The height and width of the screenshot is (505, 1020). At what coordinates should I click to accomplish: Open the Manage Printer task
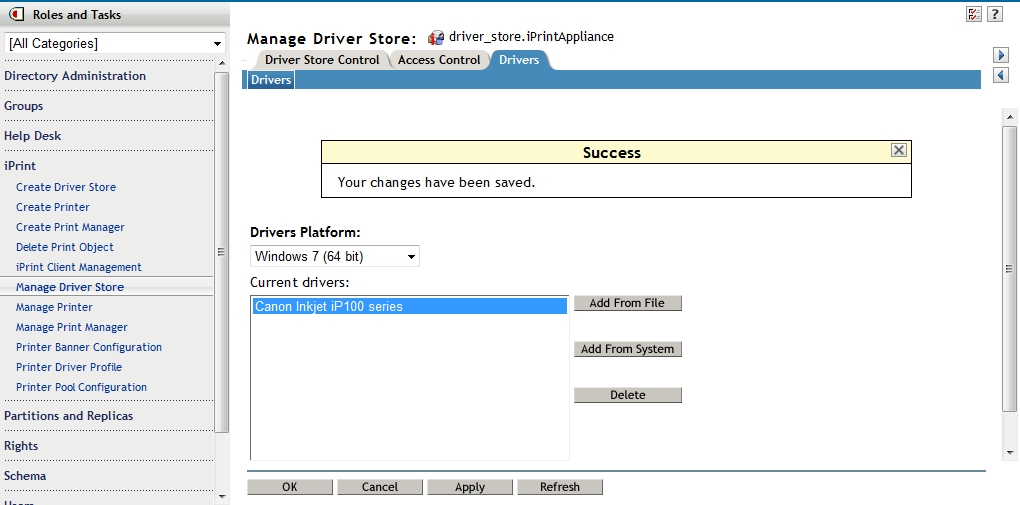point(54,307)
